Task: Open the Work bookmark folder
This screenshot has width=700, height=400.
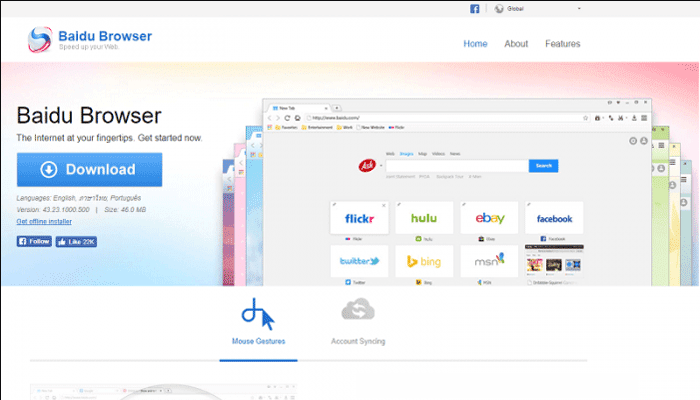Action: (345, 127)
